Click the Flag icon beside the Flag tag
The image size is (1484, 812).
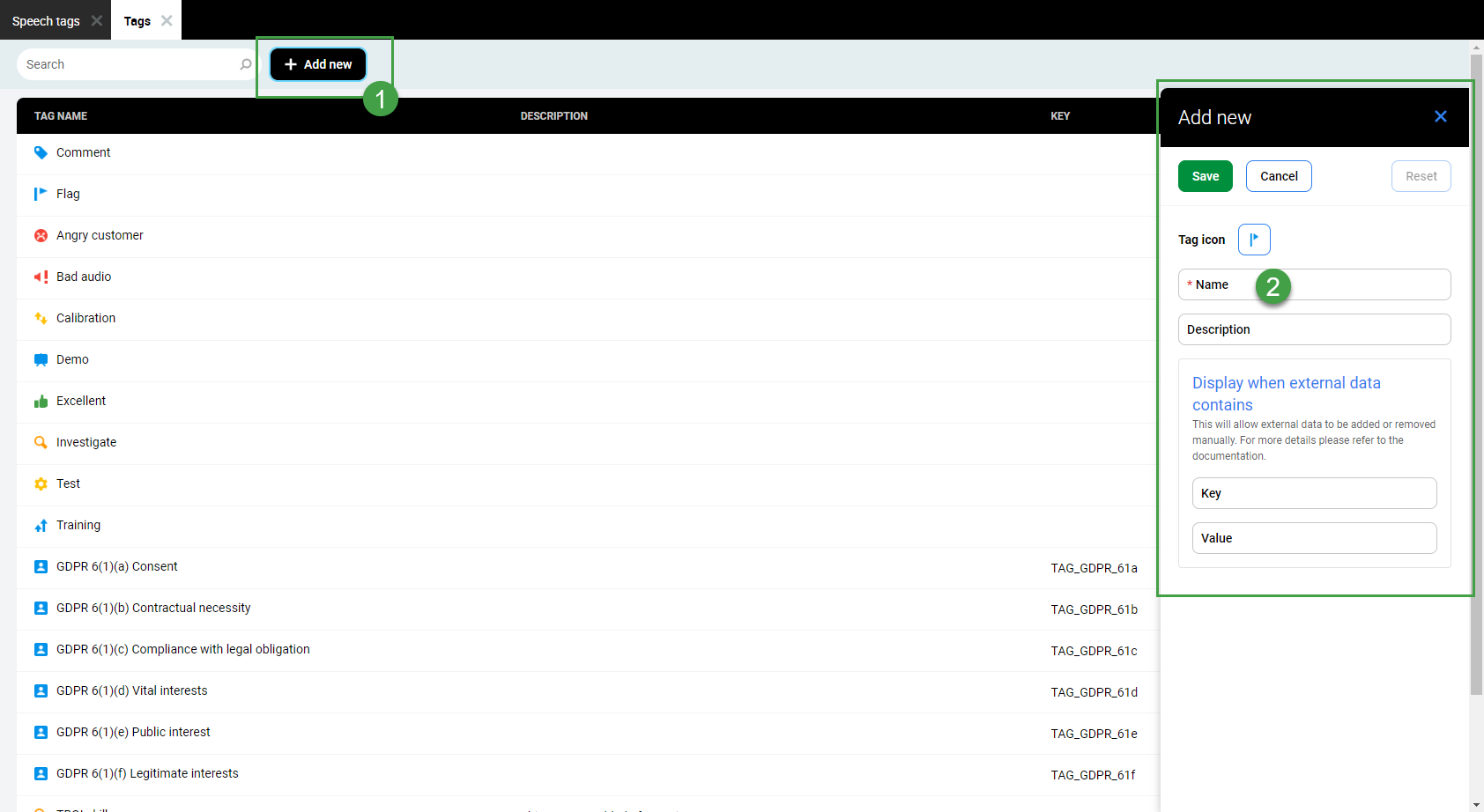point(41,193)
